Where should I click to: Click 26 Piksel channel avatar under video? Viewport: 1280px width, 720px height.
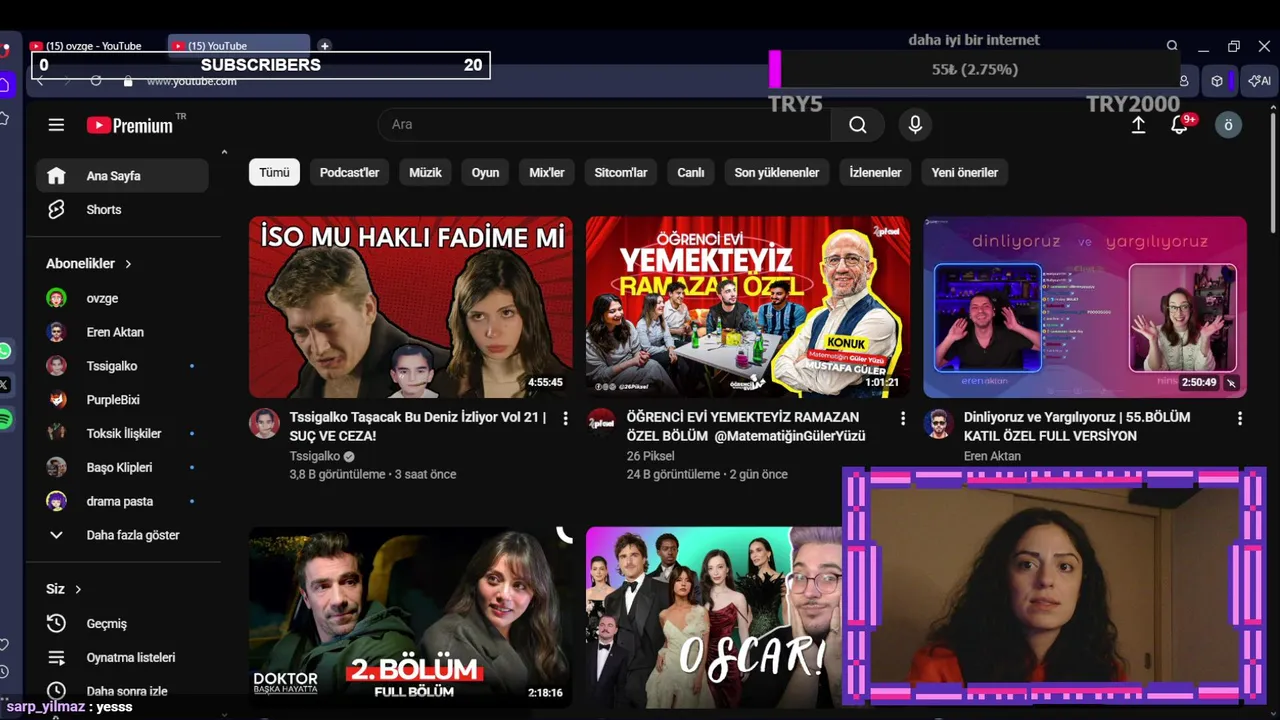(x=601, y=423)
